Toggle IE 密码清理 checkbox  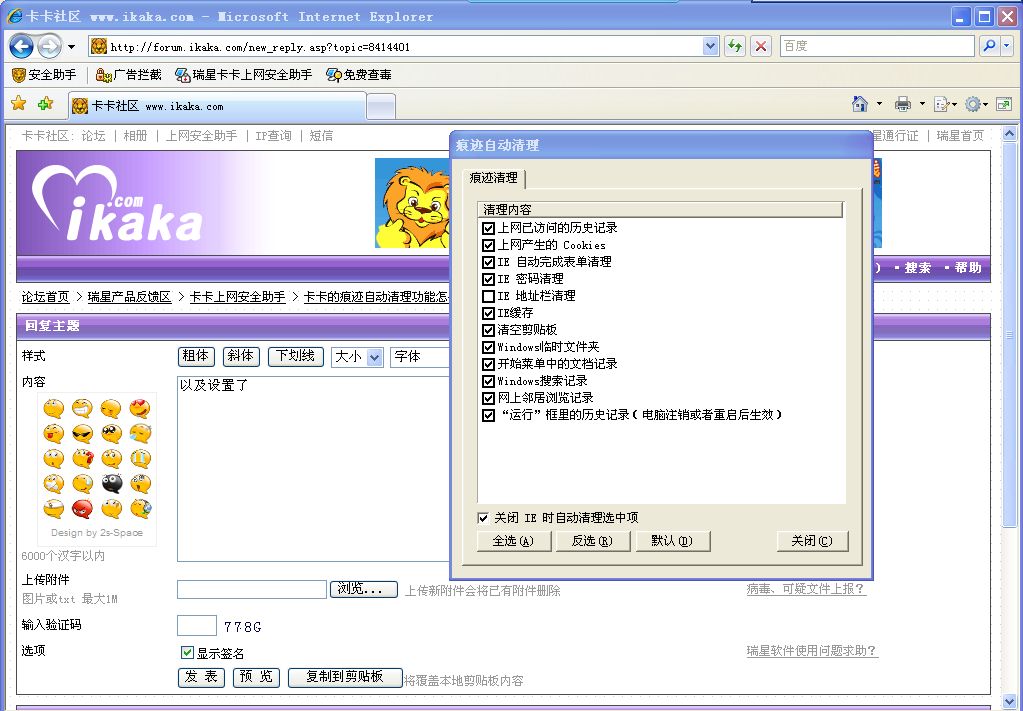point(488,279)
